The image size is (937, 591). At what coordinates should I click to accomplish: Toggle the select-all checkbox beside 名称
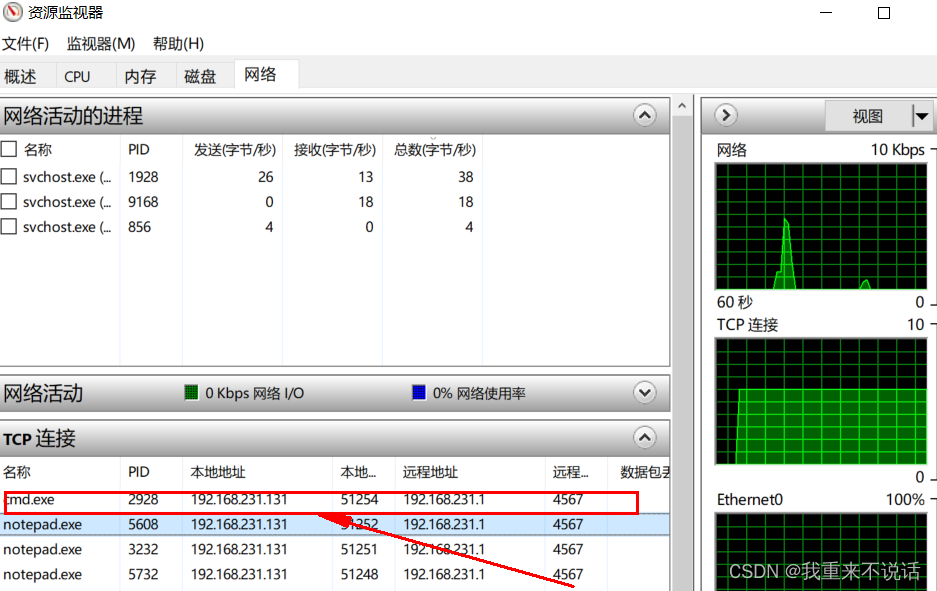(8, 149)
